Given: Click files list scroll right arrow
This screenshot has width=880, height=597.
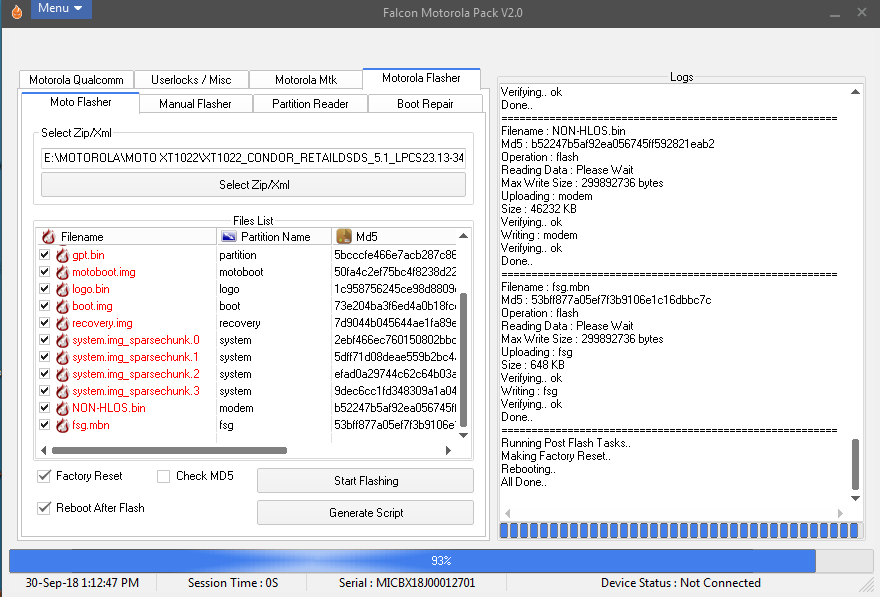Looking at the screenshot, I should (448, 450).
